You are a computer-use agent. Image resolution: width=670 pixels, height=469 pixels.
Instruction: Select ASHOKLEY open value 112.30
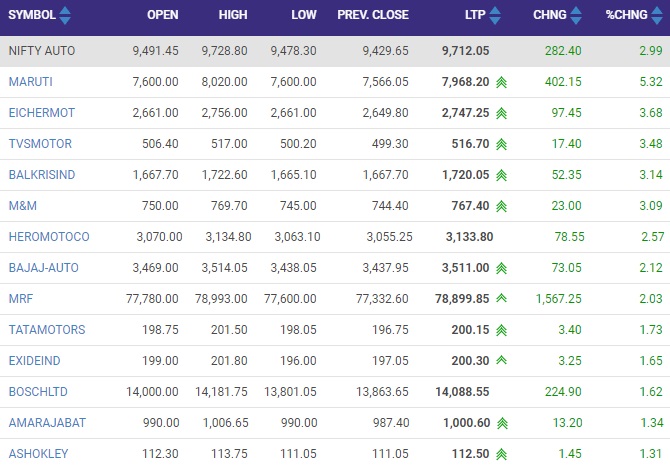pos(160,454)
